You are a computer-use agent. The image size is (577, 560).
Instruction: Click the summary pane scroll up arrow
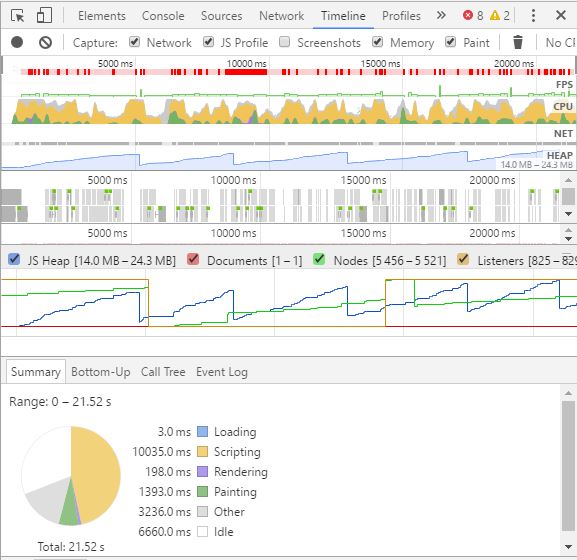click(568, 393)
